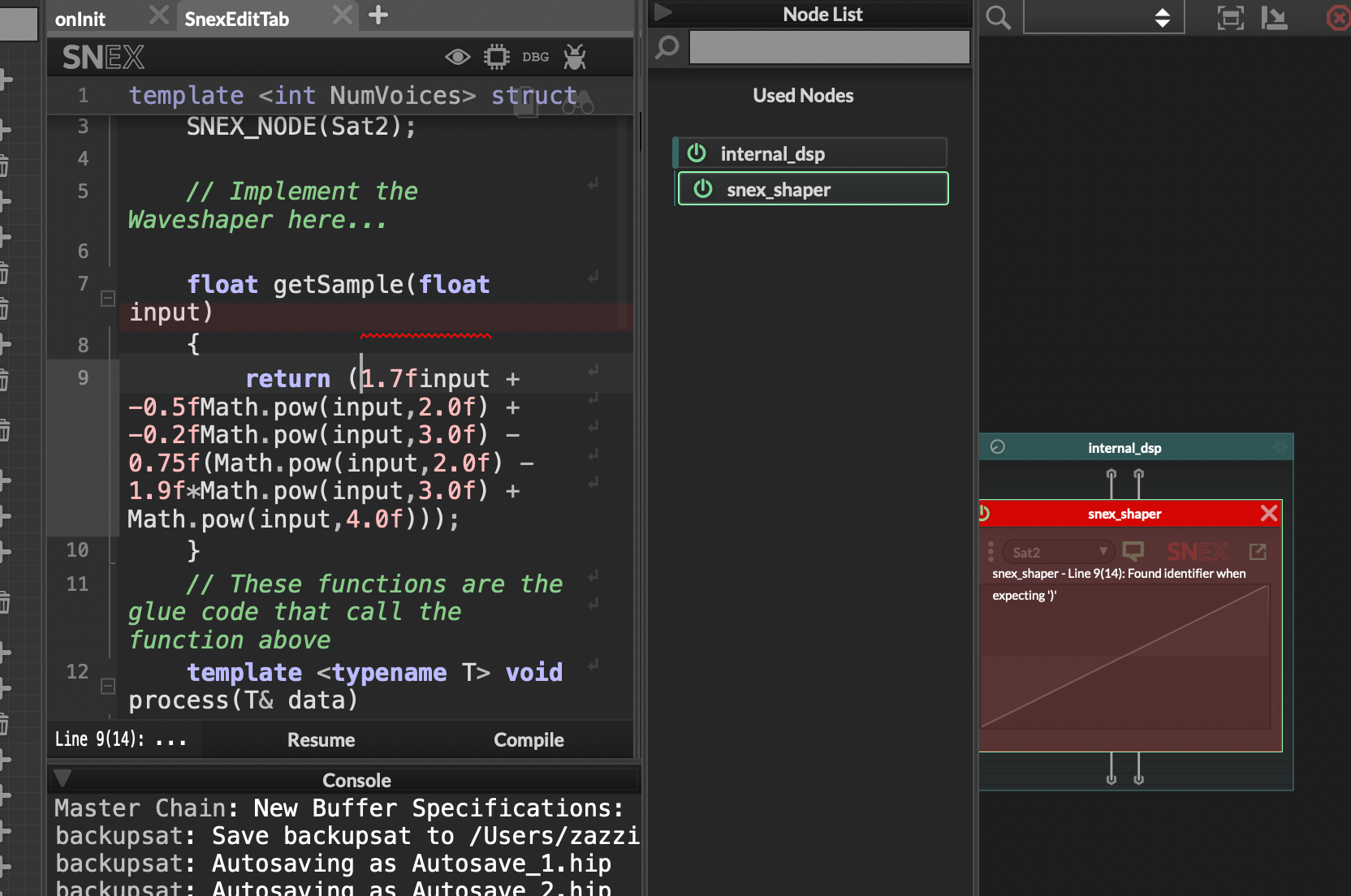Click the binoculars find icon in editor

[x=578, y=104]
